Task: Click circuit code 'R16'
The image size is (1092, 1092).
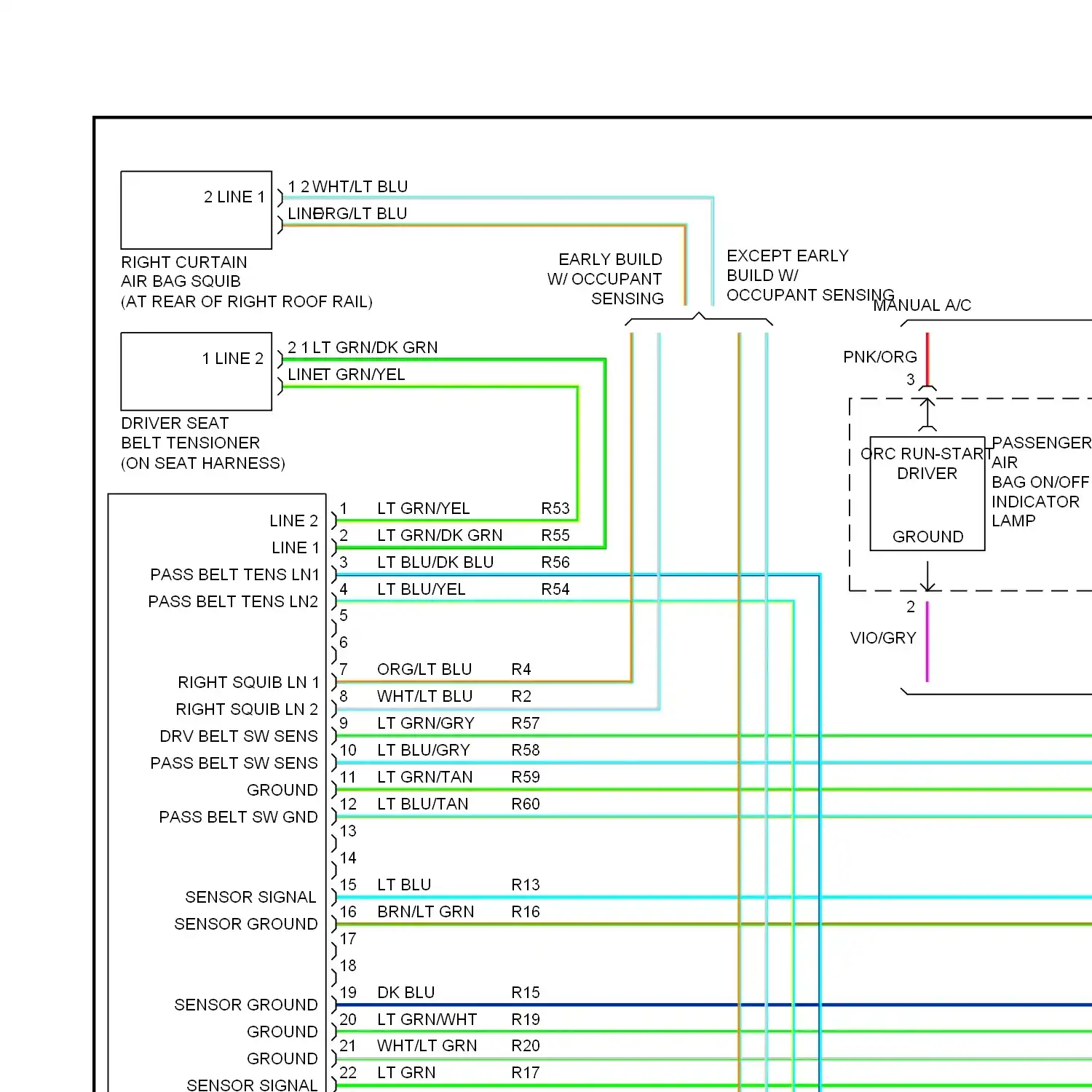Action: [526, 911]
